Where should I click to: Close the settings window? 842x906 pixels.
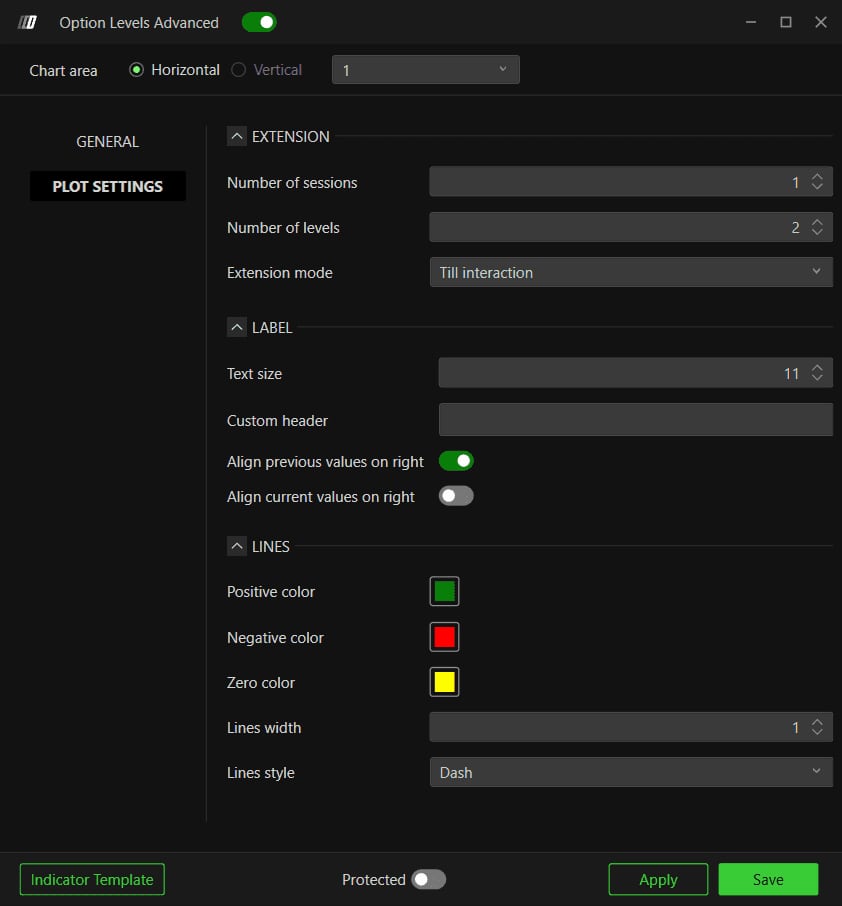pyautogui.click(x=821, y=22)
